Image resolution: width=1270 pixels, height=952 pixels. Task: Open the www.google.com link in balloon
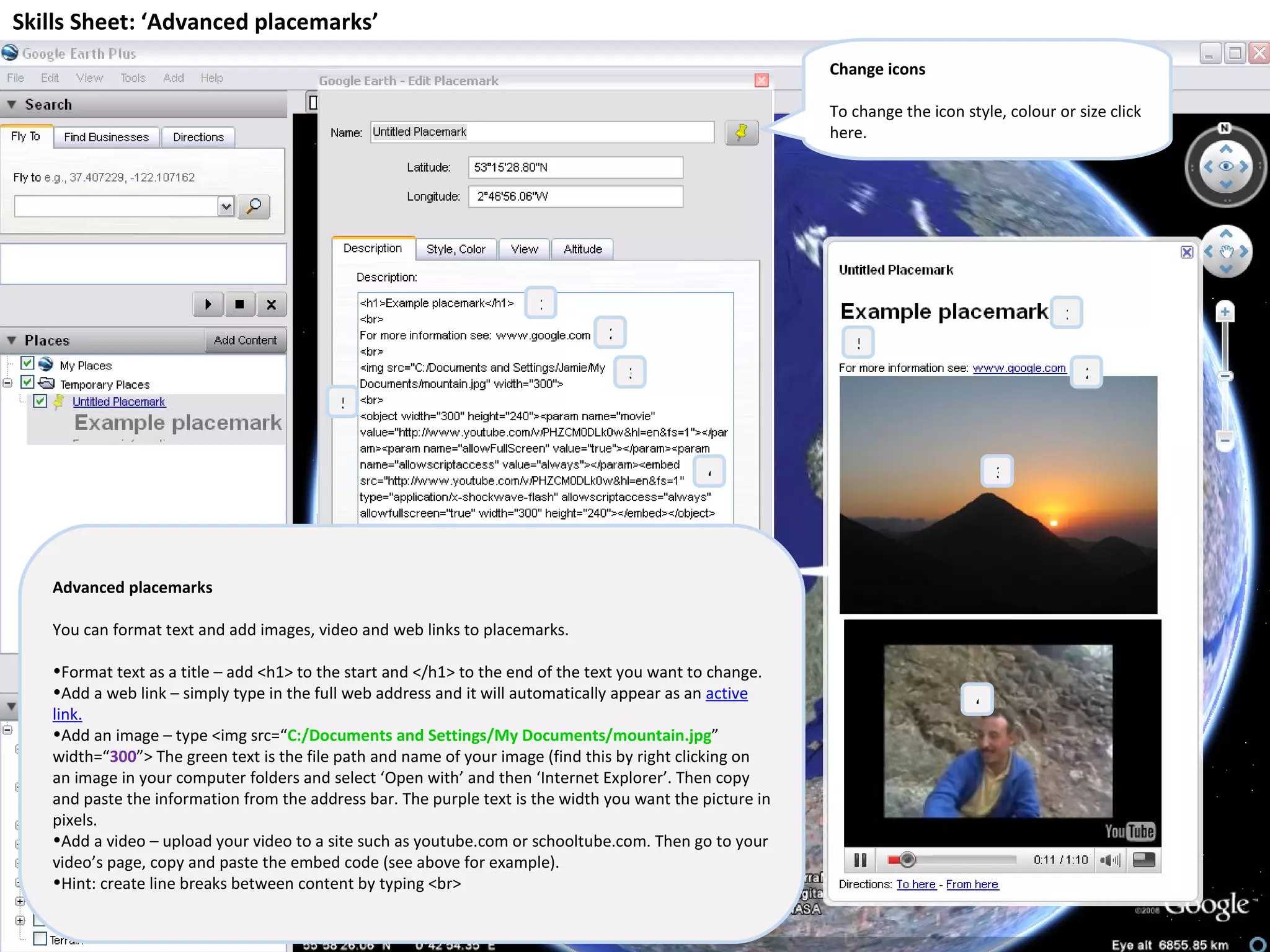(x=1019, y=368)
